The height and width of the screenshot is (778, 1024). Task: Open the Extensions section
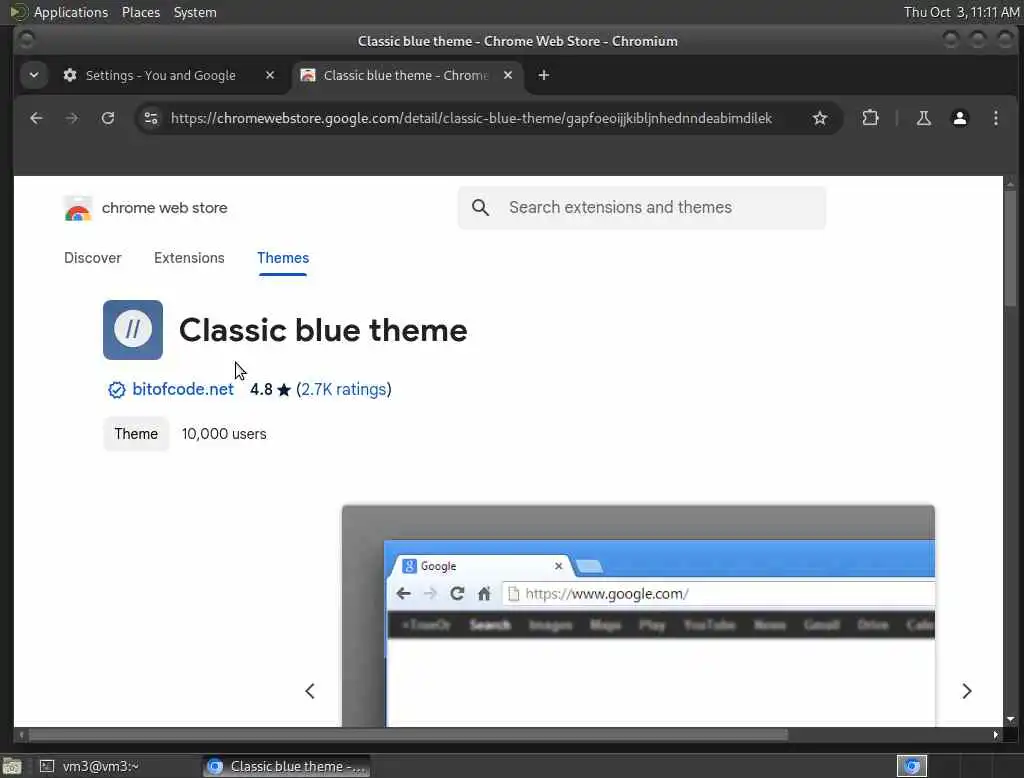(189, 258)
